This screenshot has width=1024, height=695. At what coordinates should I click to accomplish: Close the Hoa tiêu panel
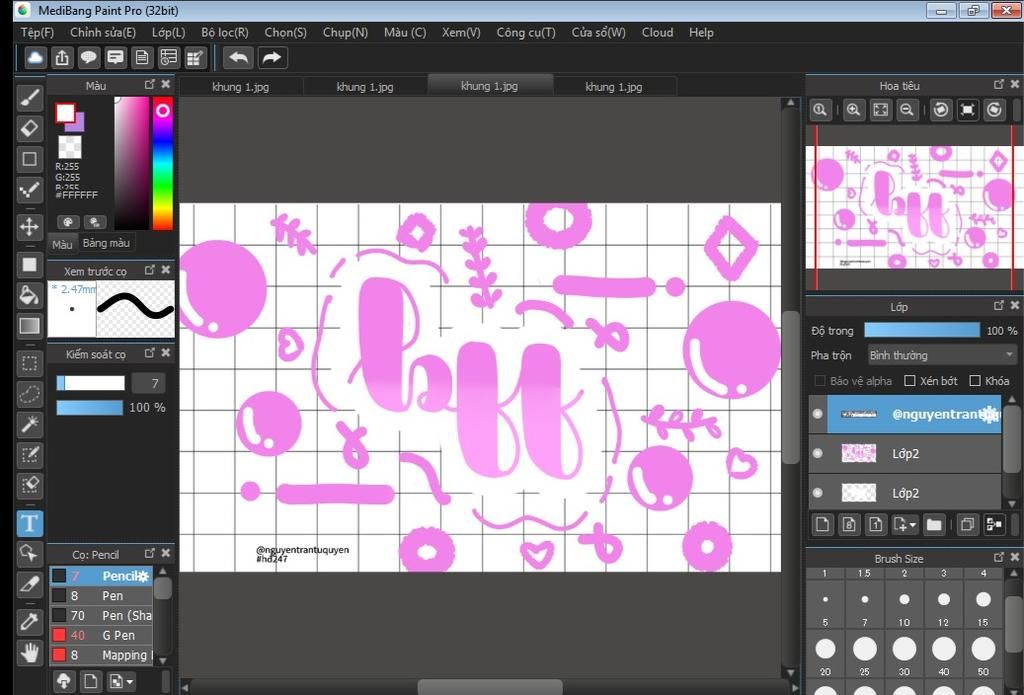click(x=1014, y=84)
